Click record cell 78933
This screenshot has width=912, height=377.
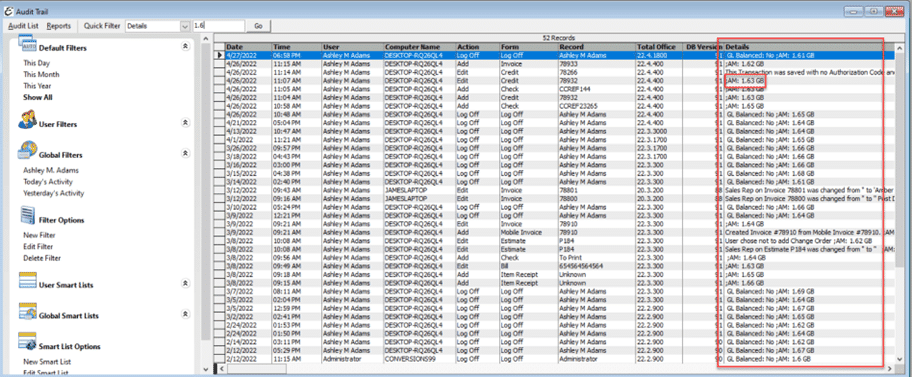[x=596, y=63]
